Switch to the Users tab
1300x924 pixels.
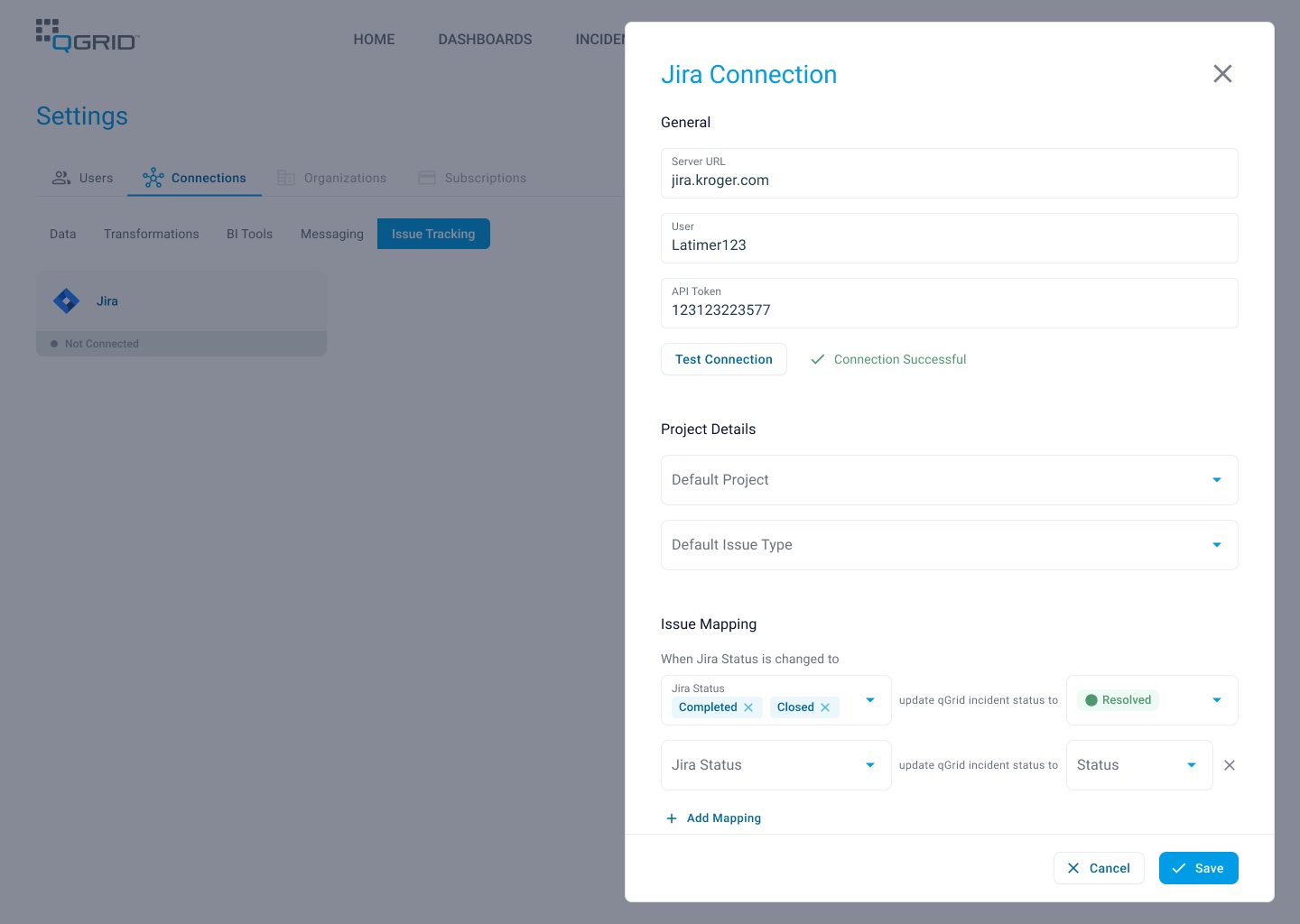click(82, 178)
